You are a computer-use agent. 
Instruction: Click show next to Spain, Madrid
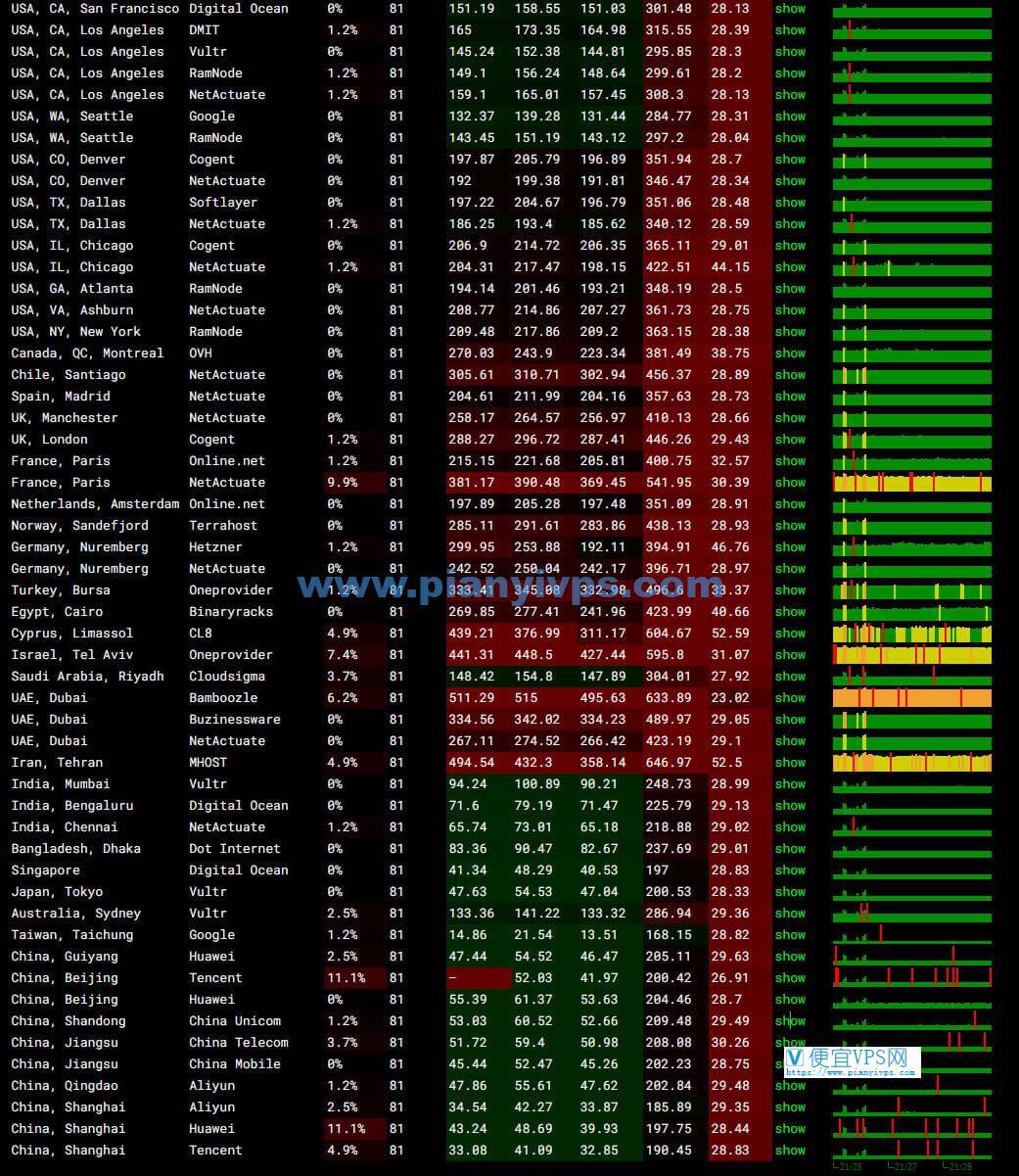790,397
